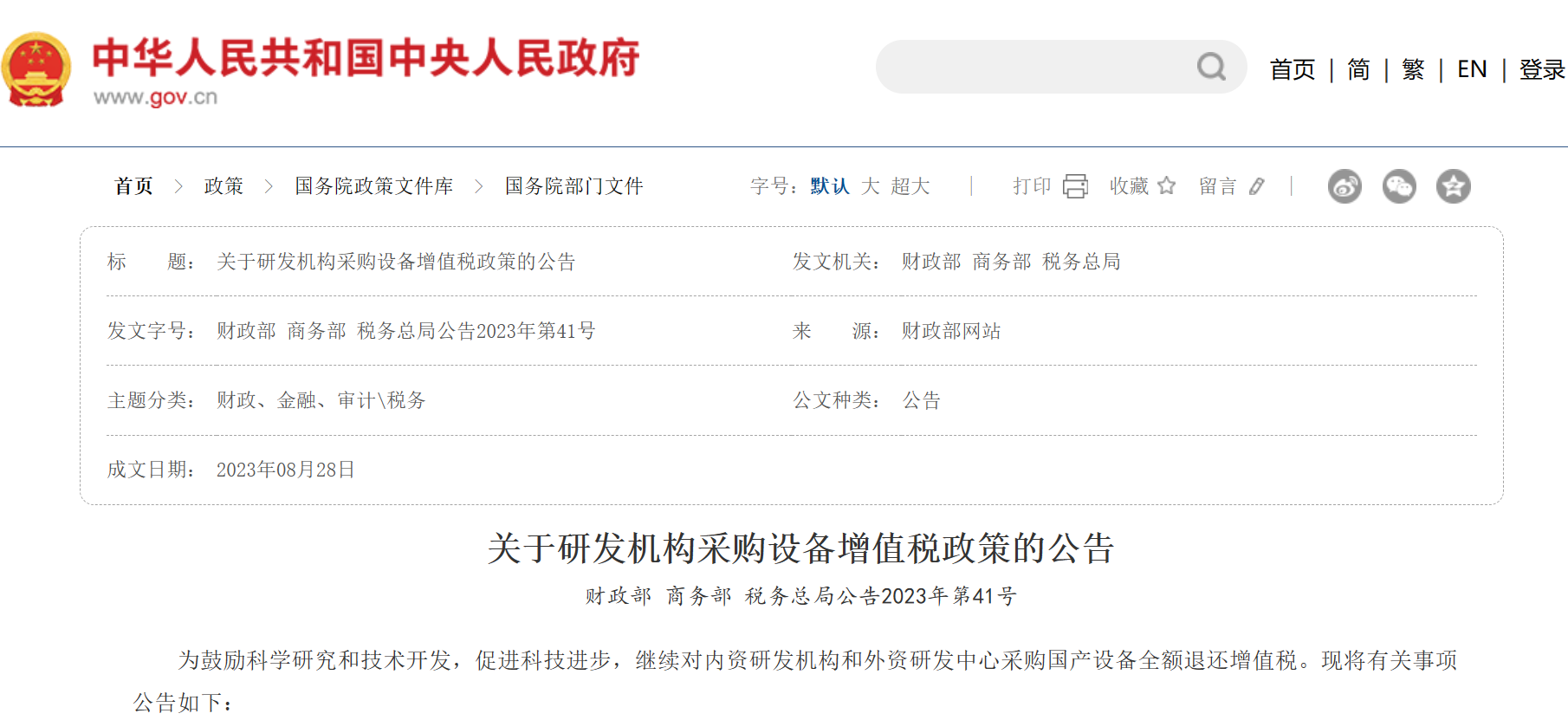The width and height of the screenshot is (1568, 720).
Task: Click the 主题分类 field label
Action: click(x=150, y=400)
